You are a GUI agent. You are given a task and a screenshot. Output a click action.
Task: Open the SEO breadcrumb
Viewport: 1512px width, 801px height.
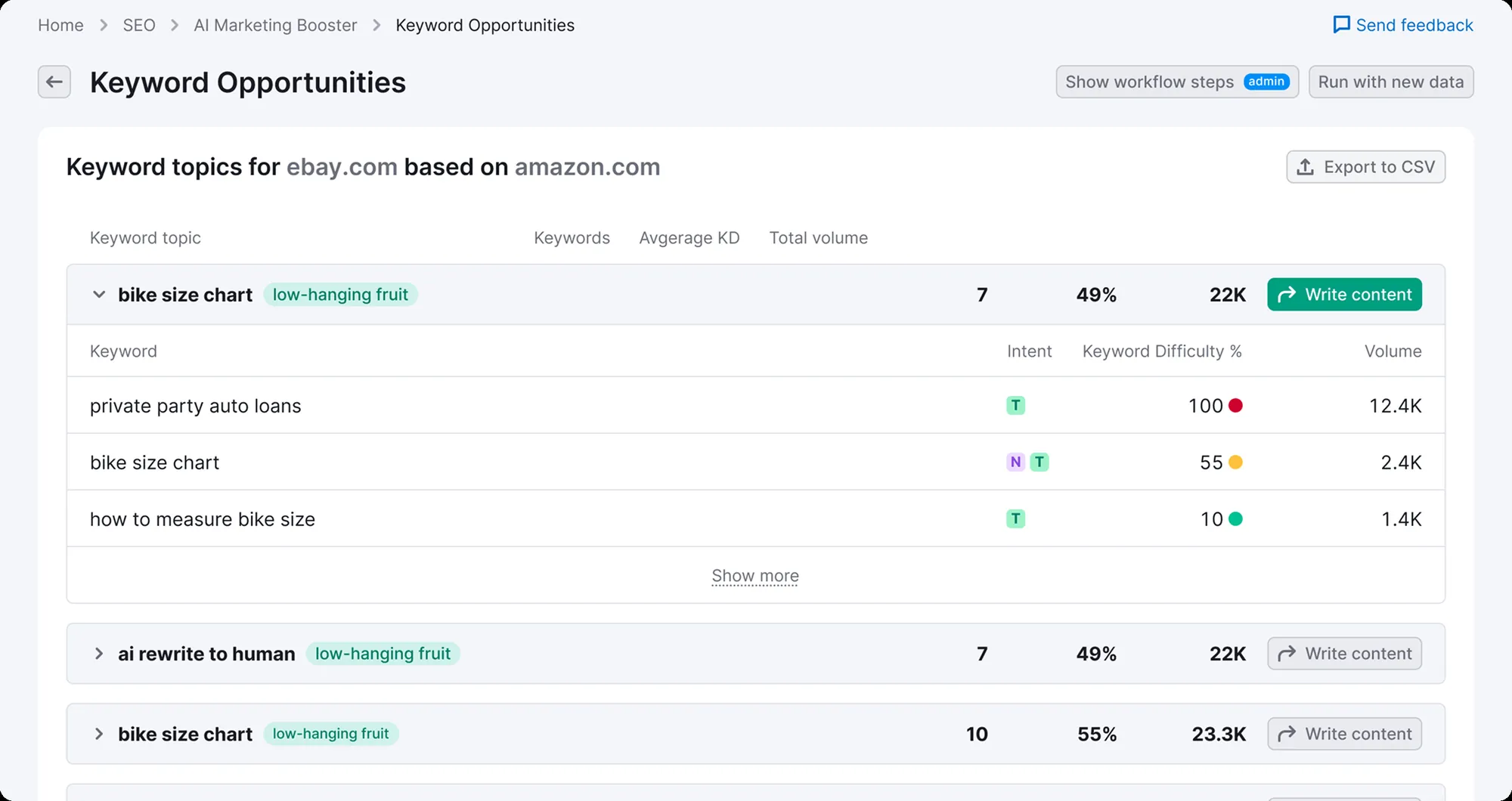point(139,25)
